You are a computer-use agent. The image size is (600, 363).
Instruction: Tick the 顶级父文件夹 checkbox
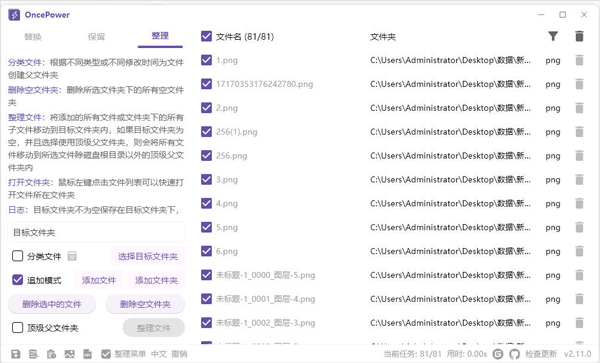point(18,328)
